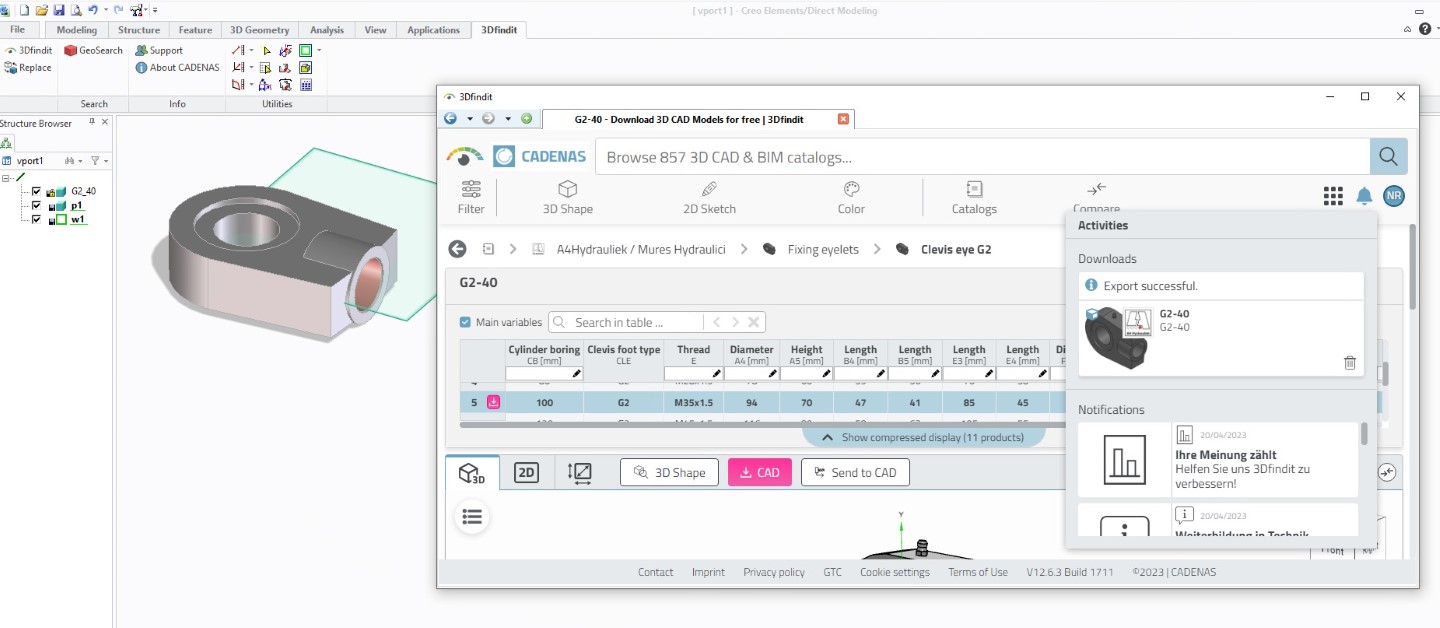Screen dimensions: 1440x628
Task: Select the 3D Shape search mode
Action: (567, 197)
